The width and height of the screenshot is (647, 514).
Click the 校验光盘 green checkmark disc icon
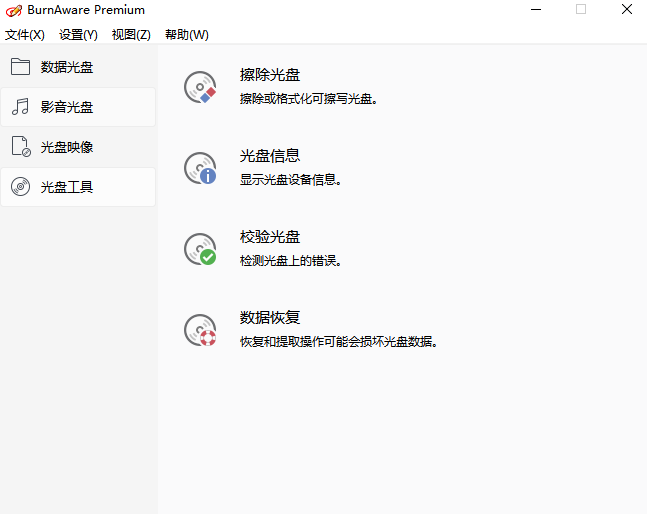click(x=200, y=249)
